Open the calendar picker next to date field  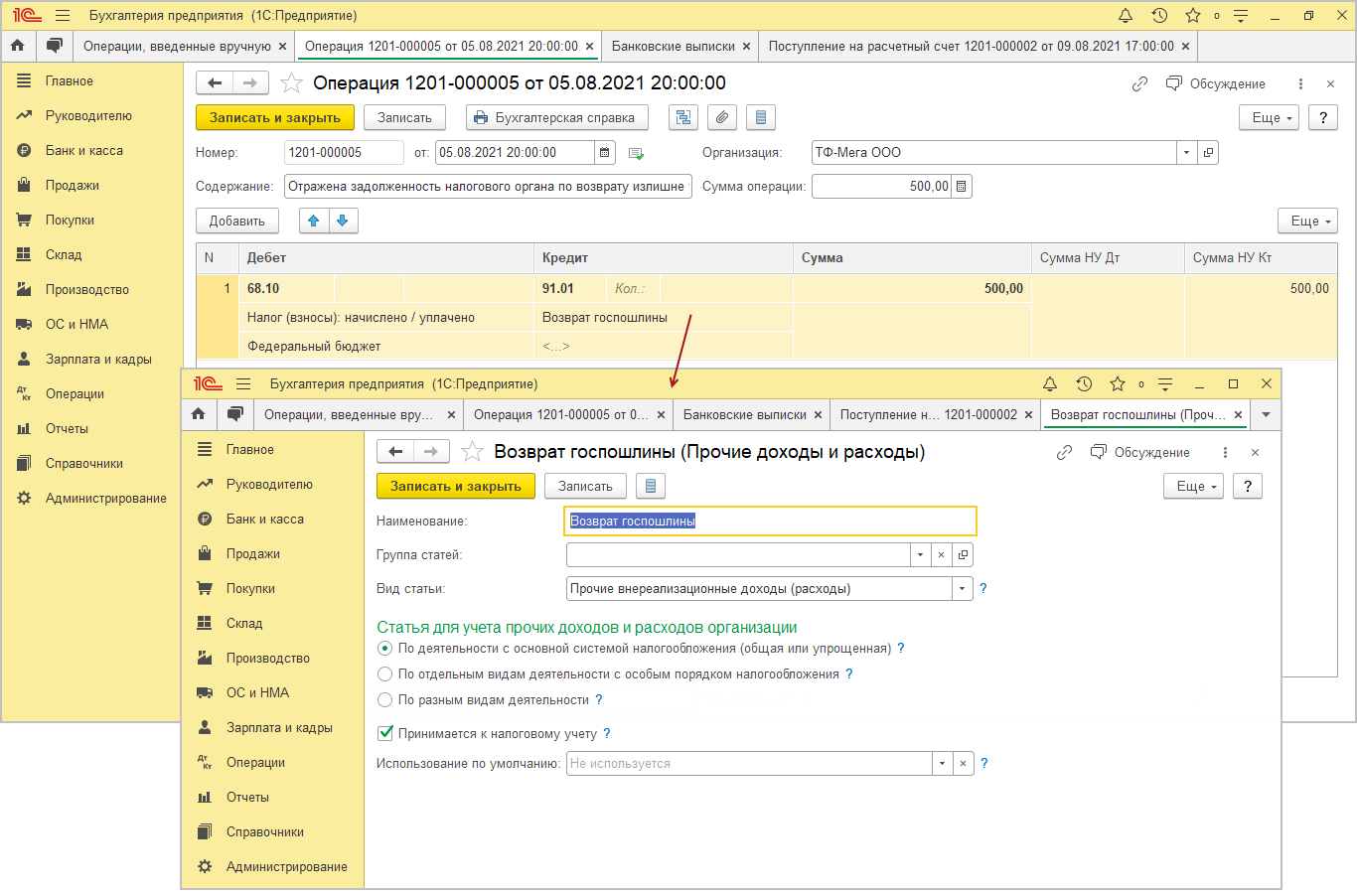604,153
